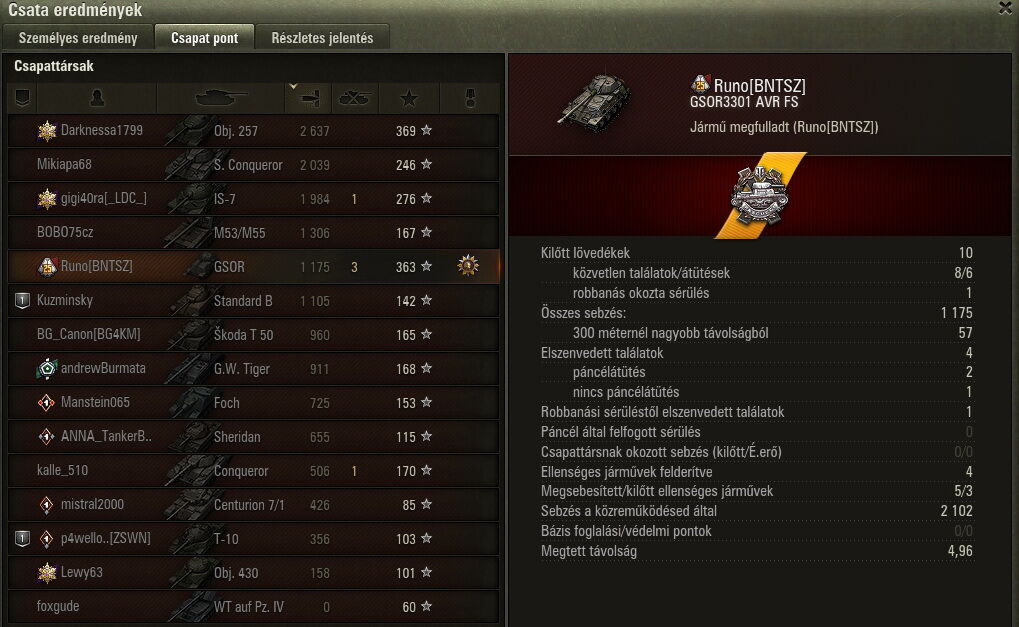Close the Csata eredmények window
This screenshot has height=627, width=1019.
tap(1005, 7)
